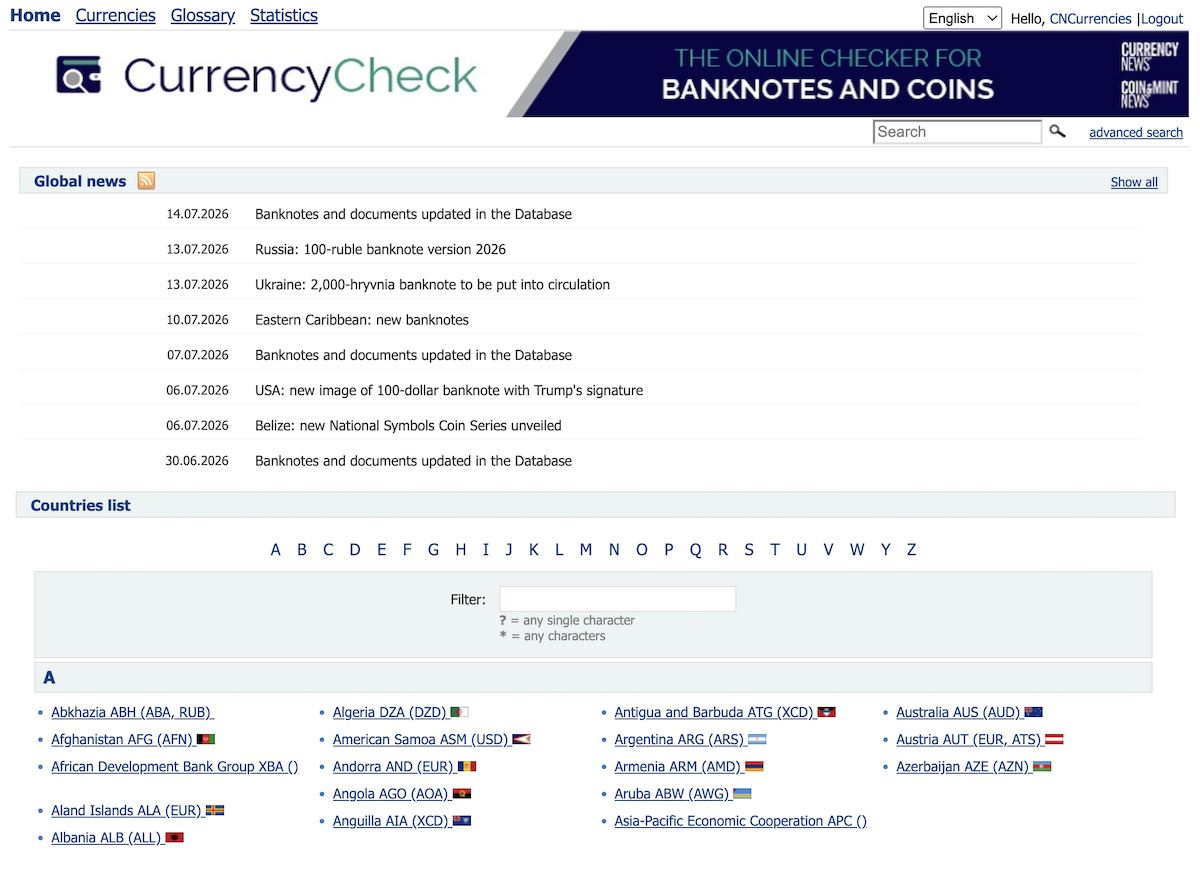The image size is (1200, 879).
Task: Open Abkhazia ABH (ABA, RUB) link
Action: tap(133, 713)
